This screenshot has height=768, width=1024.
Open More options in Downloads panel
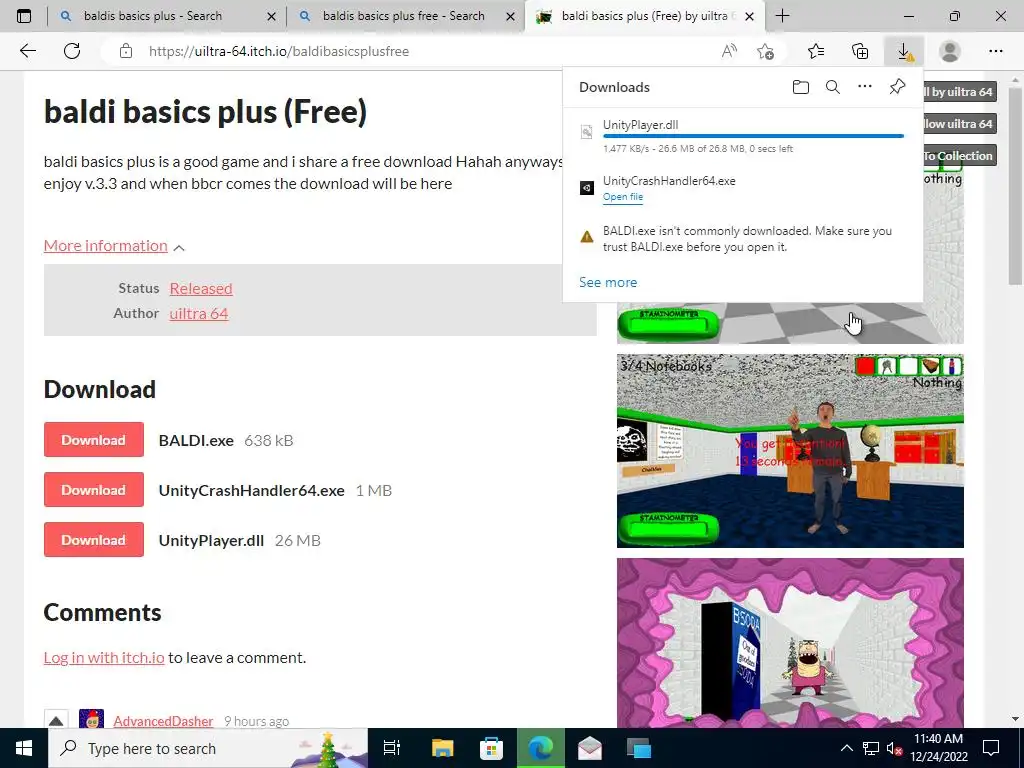click(865, 87)
